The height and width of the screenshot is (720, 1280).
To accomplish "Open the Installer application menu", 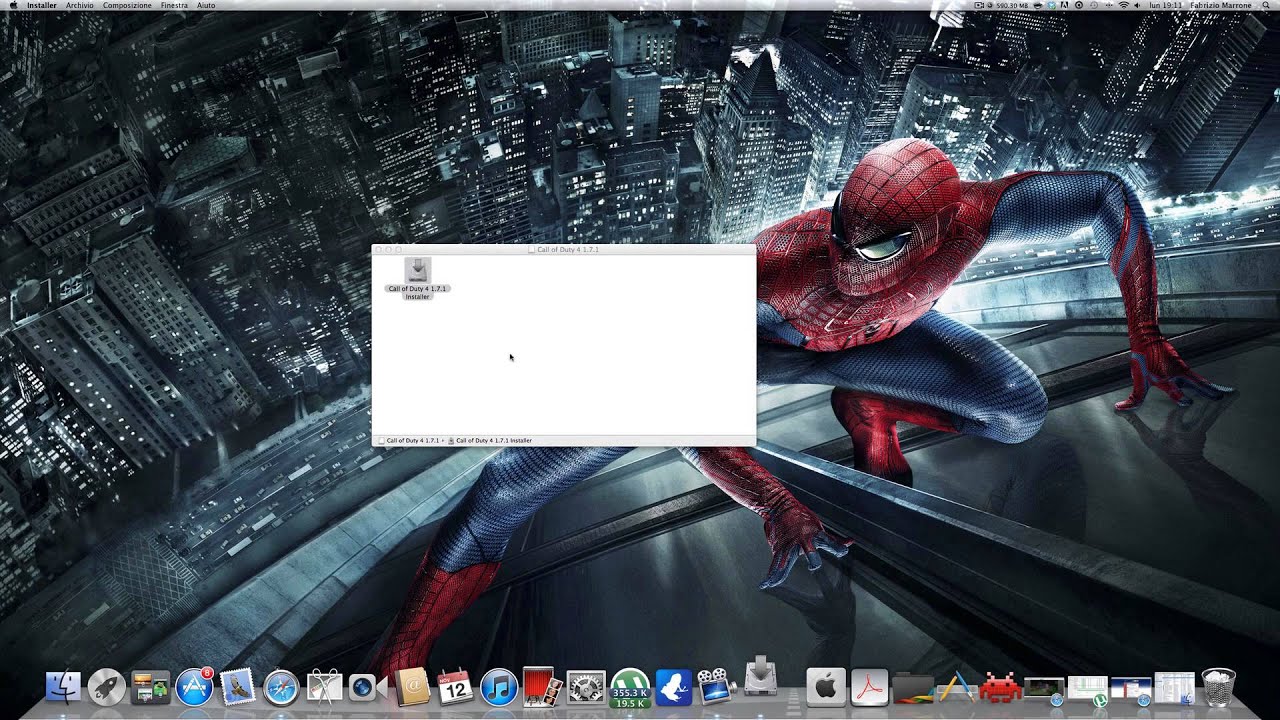I will [41, 5].
